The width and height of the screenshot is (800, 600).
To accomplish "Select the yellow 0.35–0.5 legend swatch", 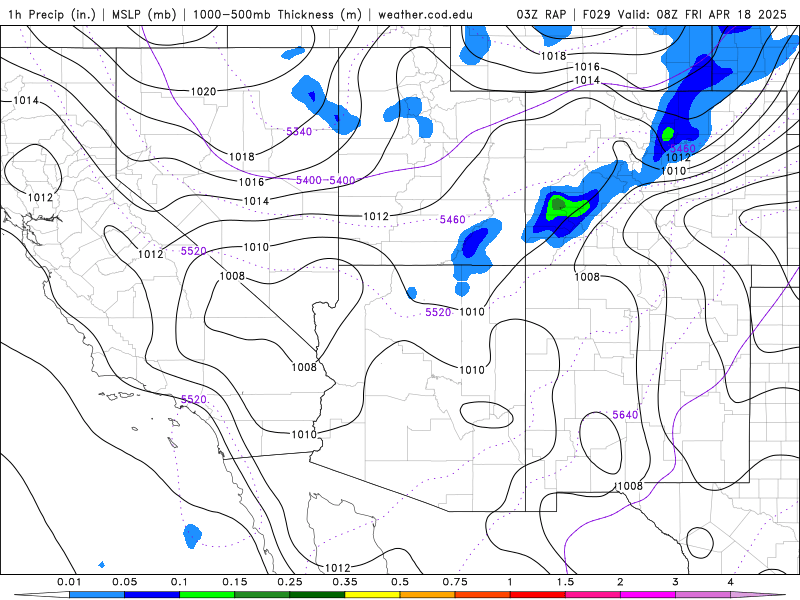I will (x=372, y=595).
